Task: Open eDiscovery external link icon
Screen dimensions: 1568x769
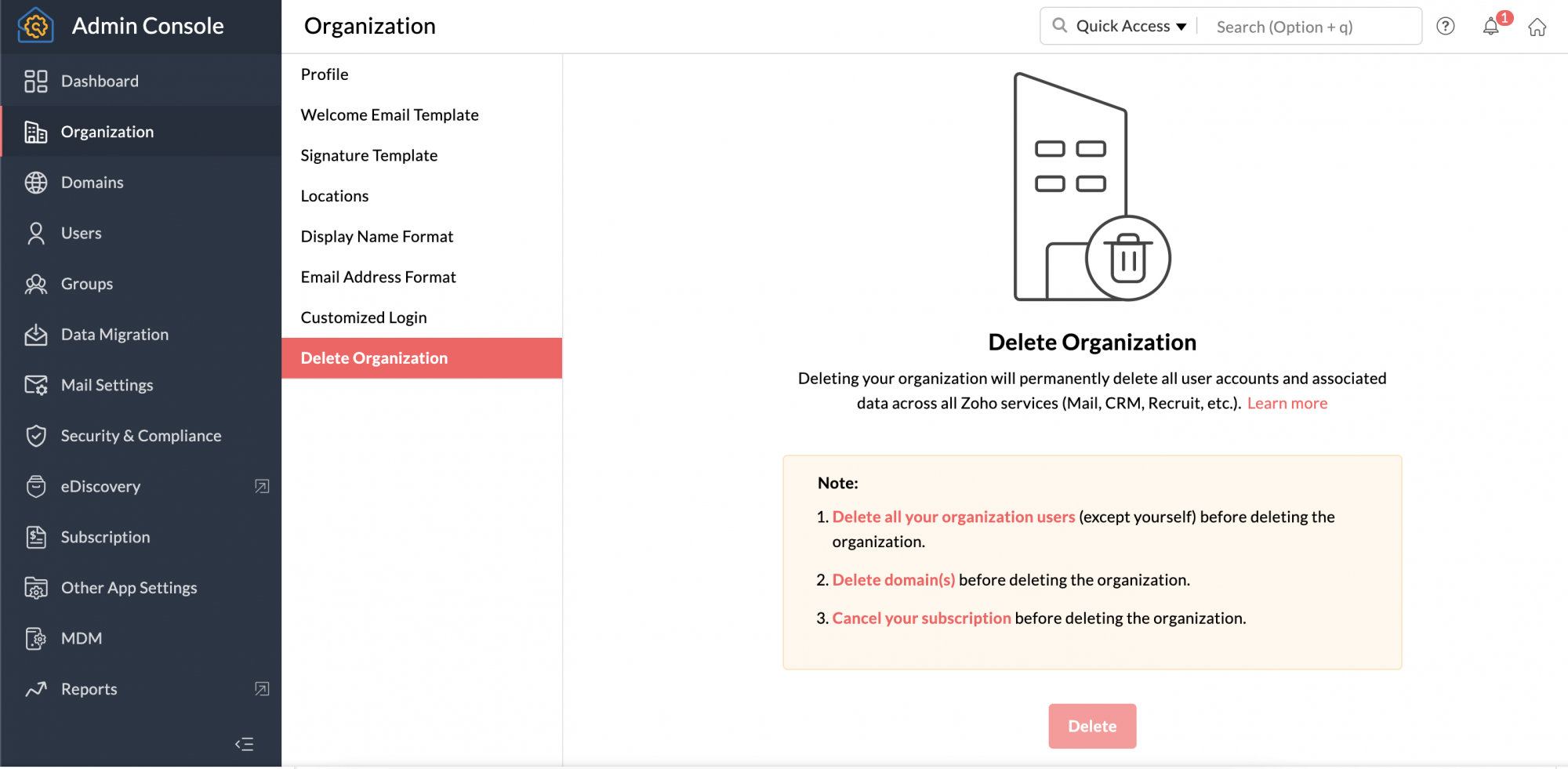Action: pyautogui.click(x=262, y=487)
